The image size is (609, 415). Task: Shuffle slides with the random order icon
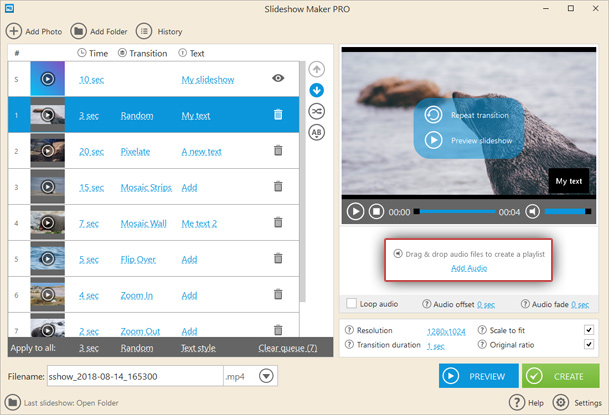pos(317,111)
